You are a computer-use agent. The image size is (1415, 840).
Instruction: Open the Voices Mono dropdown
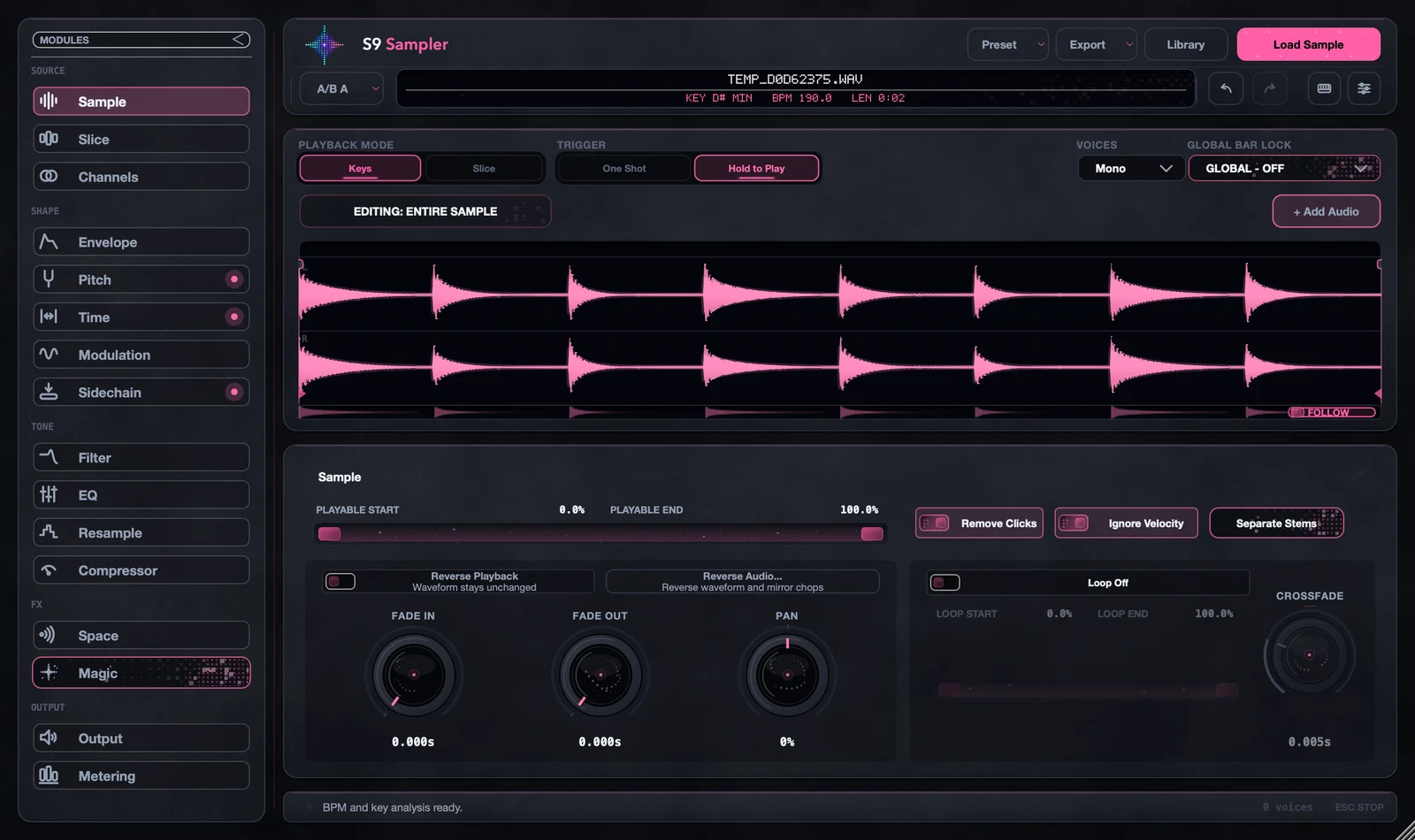point(1131,168)
